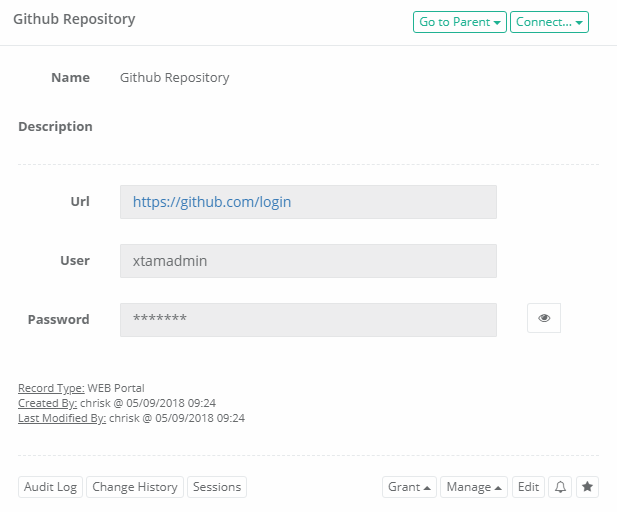This screenshot has height=512, width=617.
Task: Click the Description label
Action: click(x=55, y=127)
